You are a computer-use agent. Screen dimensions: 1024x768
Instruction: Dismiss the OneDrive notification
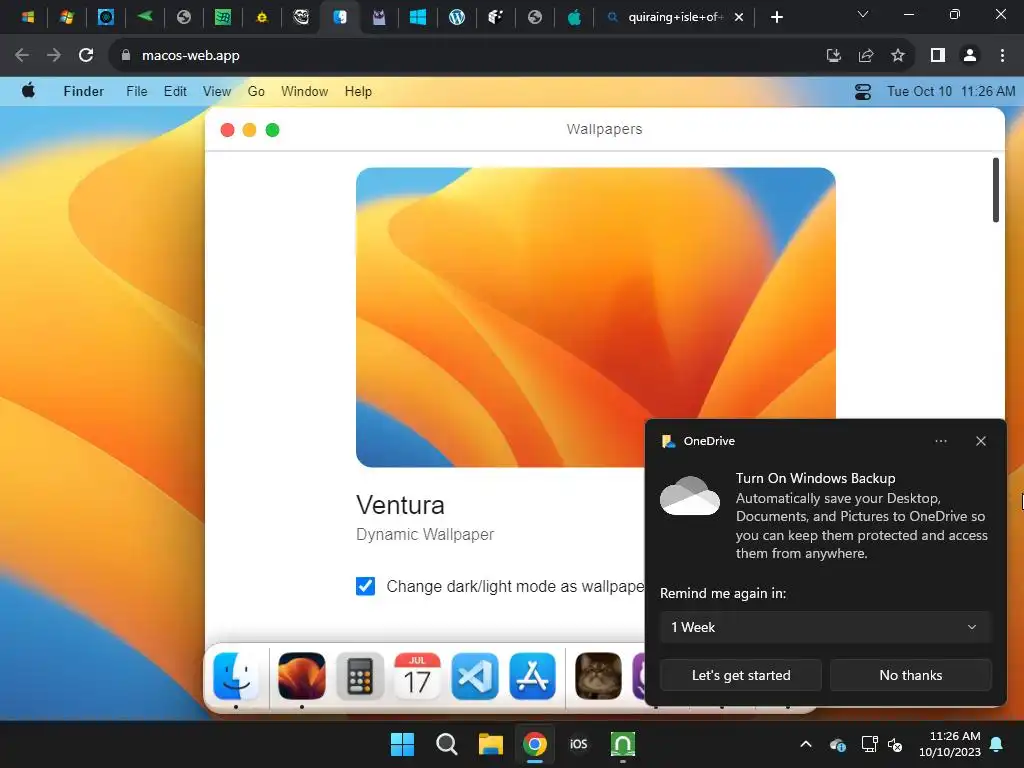point(980,441)
